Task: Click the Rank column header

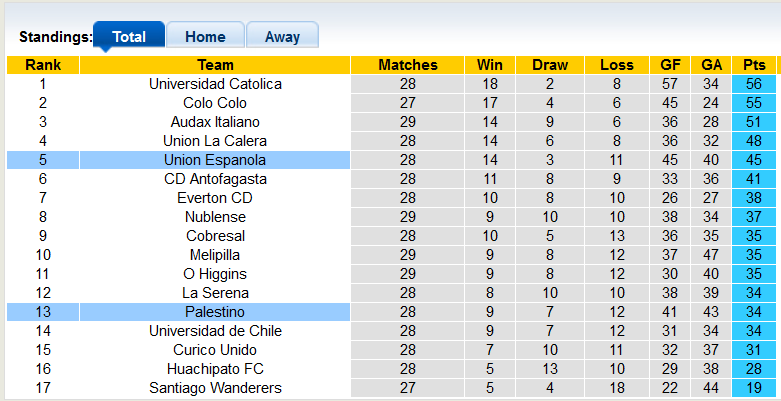Action: (43, 65)
